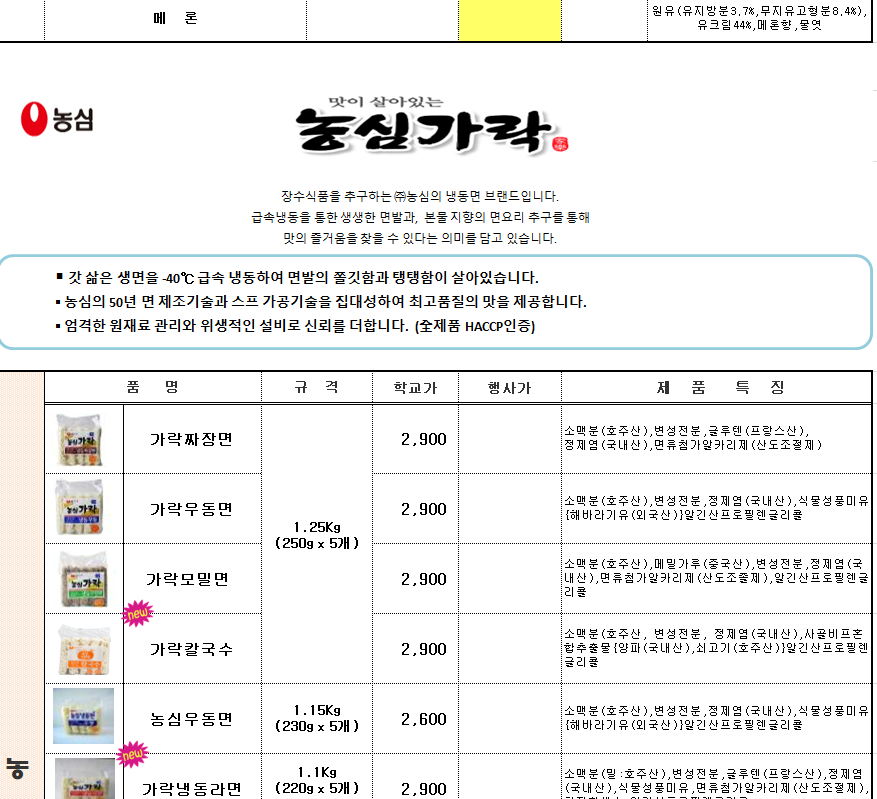Screen dimensions: 877x799
Task: Select the 가락우동면 product image
Action: click(x=79, y=508)
